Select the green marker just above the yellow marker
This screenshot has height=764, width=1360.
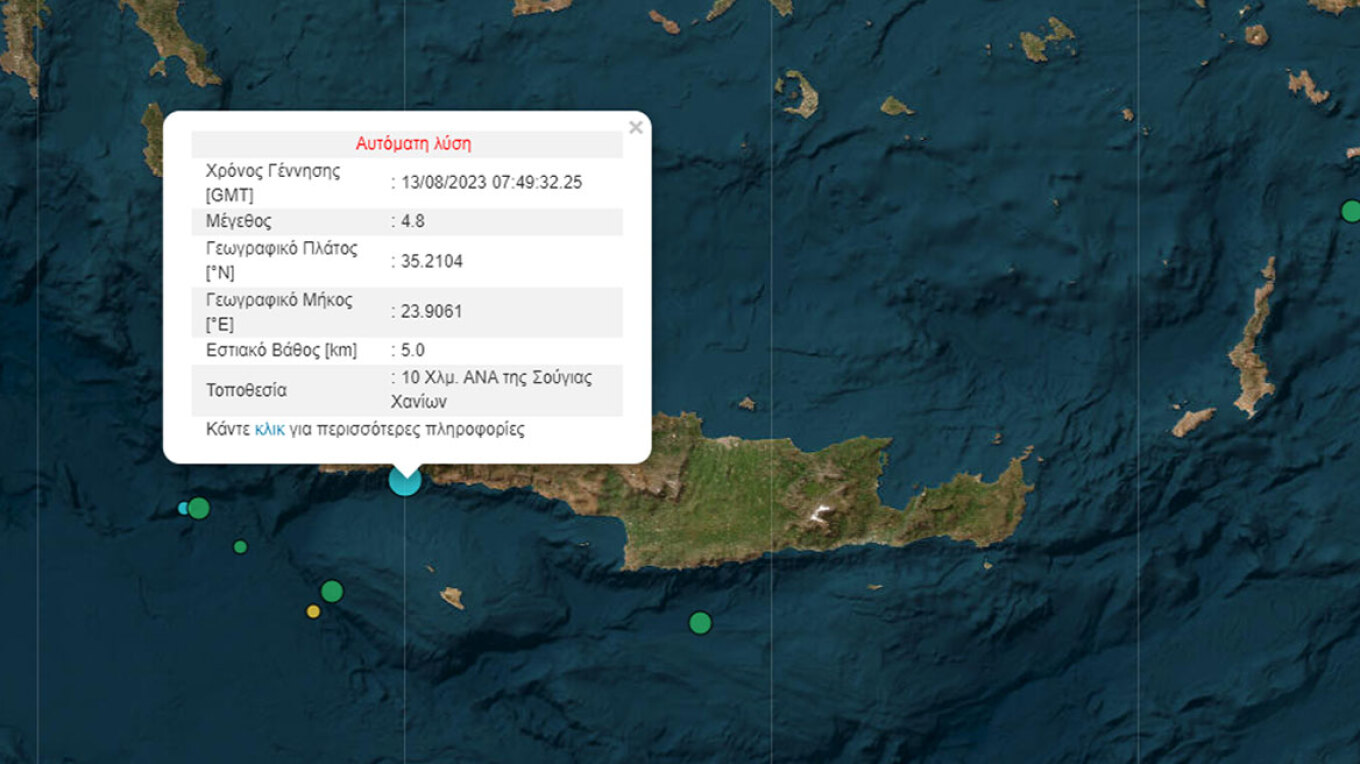[332, 591]
